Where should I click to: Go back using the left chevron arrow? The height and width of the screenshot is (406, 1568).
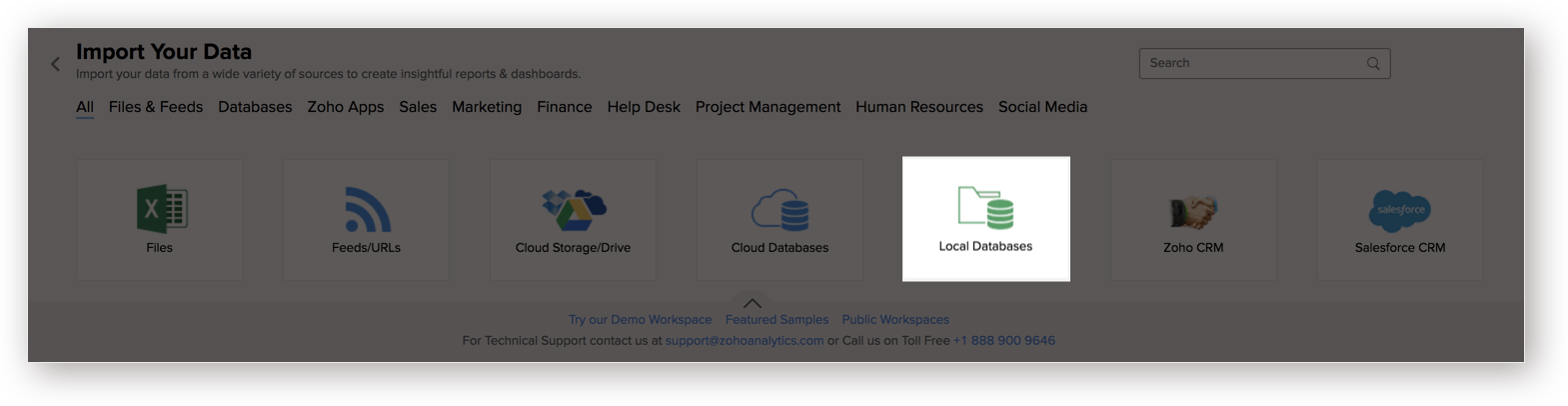click(56, 64)
